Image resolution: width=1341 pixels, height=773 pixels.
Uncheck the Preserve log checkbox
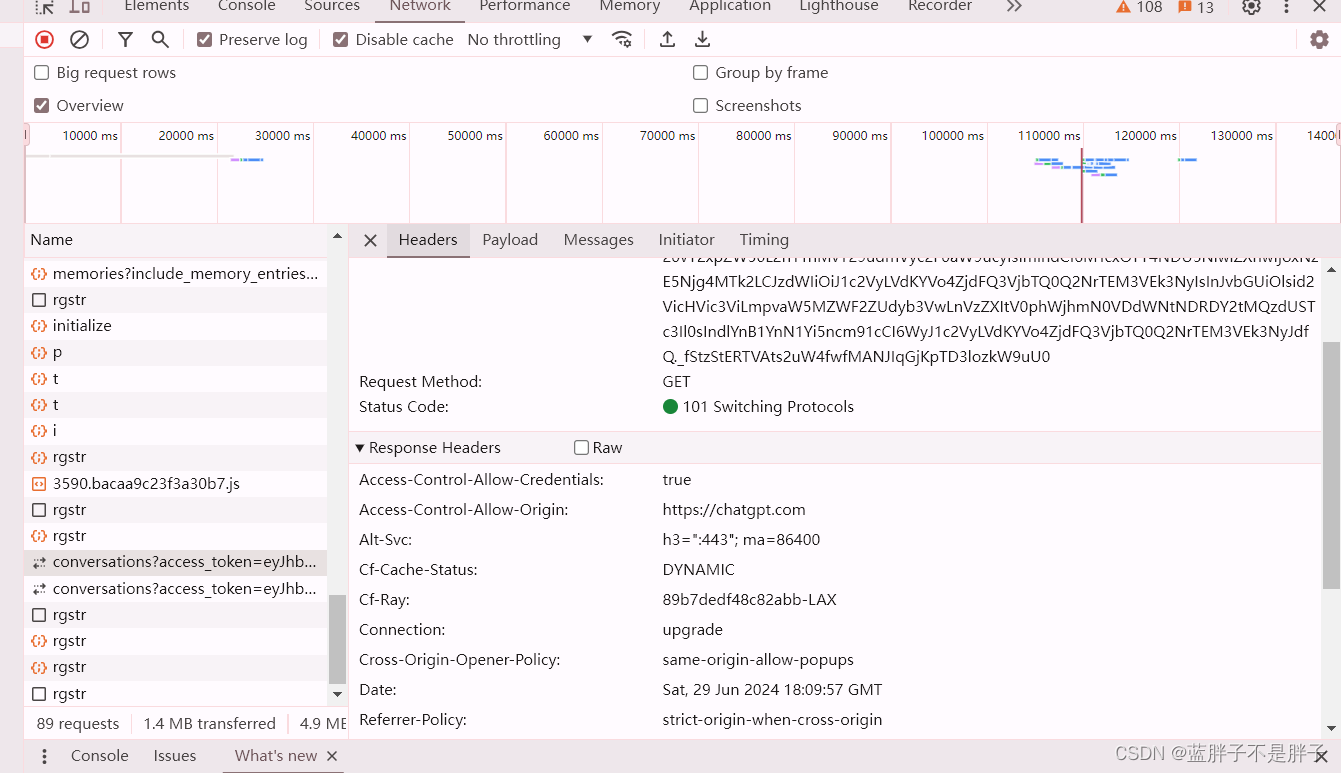pyautogui.click(x=205, y=40)
